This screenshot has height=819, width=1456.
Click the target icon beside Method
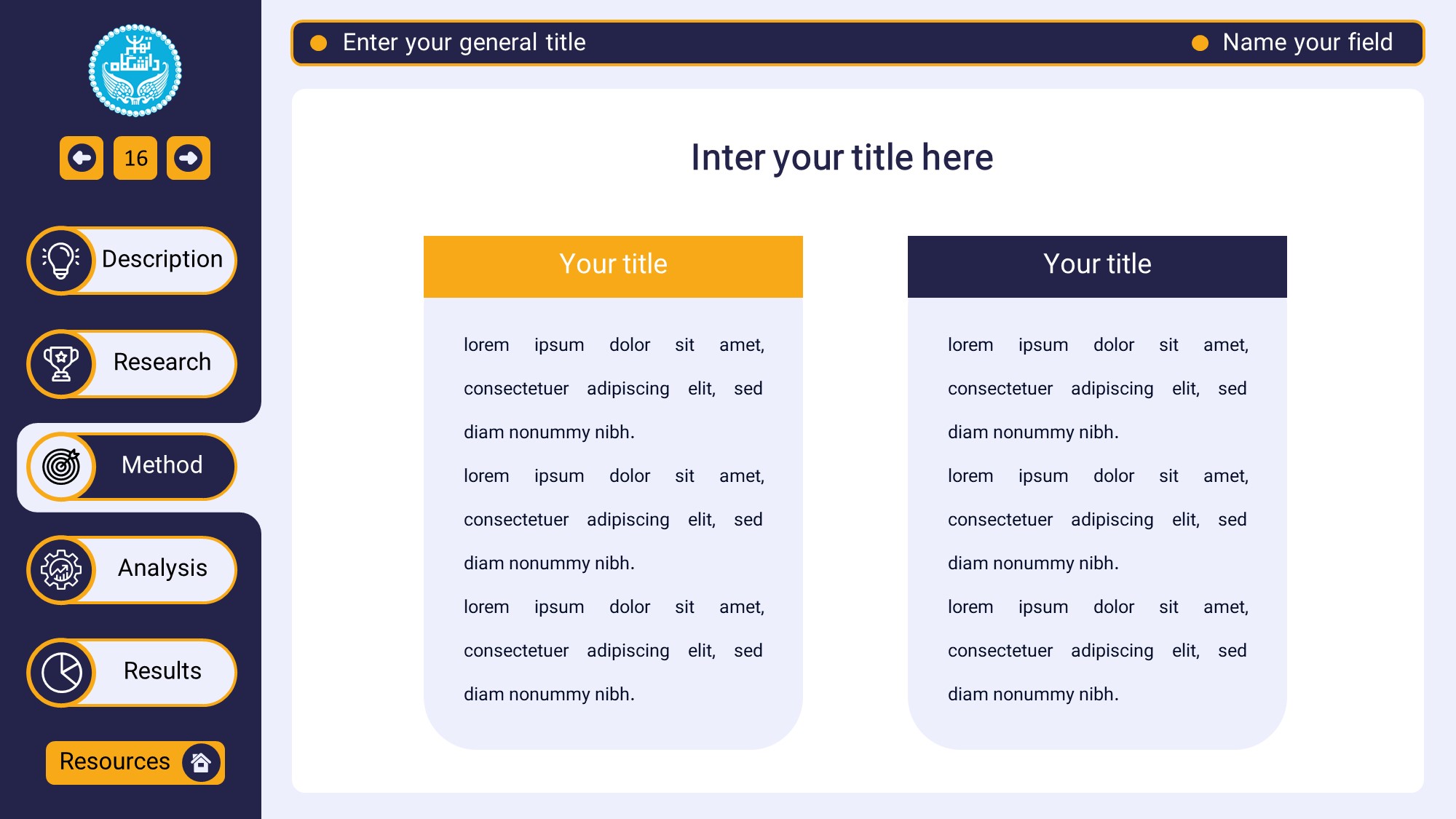[61, 466]
